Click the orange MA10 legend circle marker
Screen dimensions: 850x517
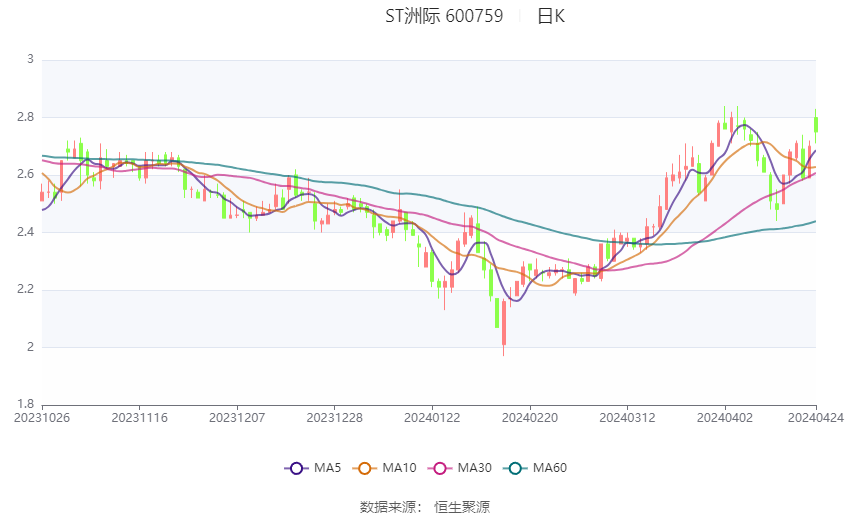click(365, 468)
